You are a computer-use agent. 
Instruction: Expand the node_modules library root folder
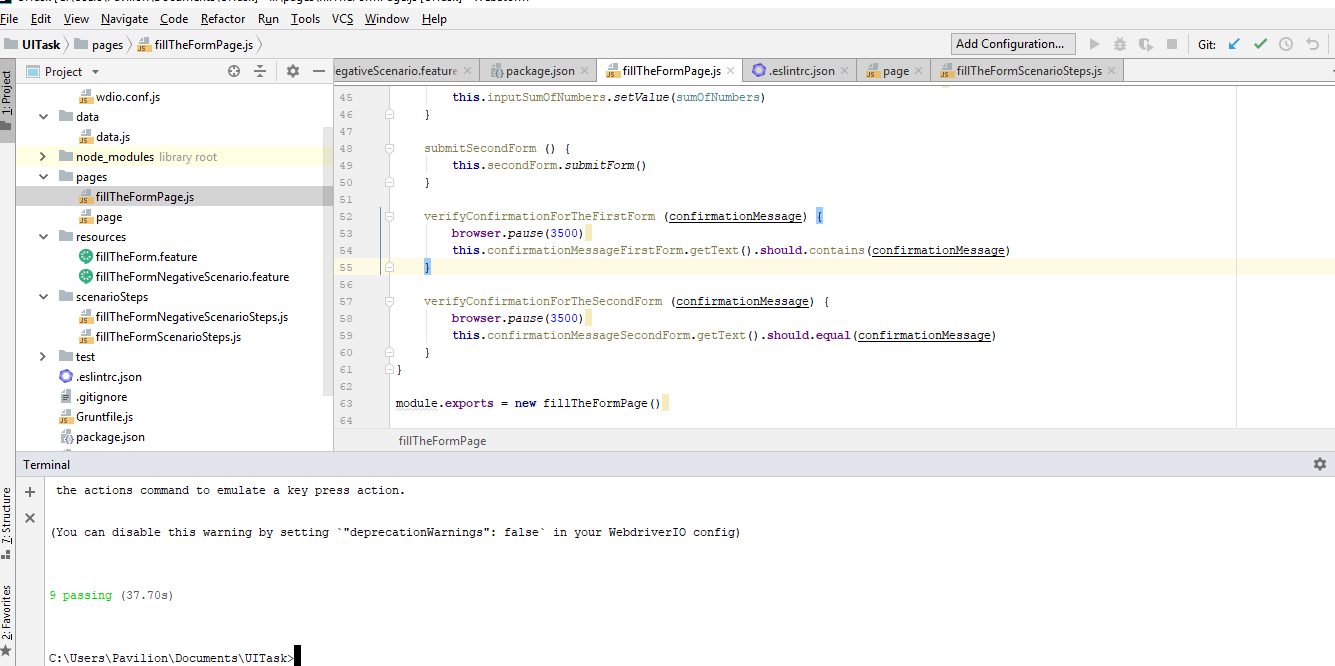pyautogui.click(x=43, y=156)
